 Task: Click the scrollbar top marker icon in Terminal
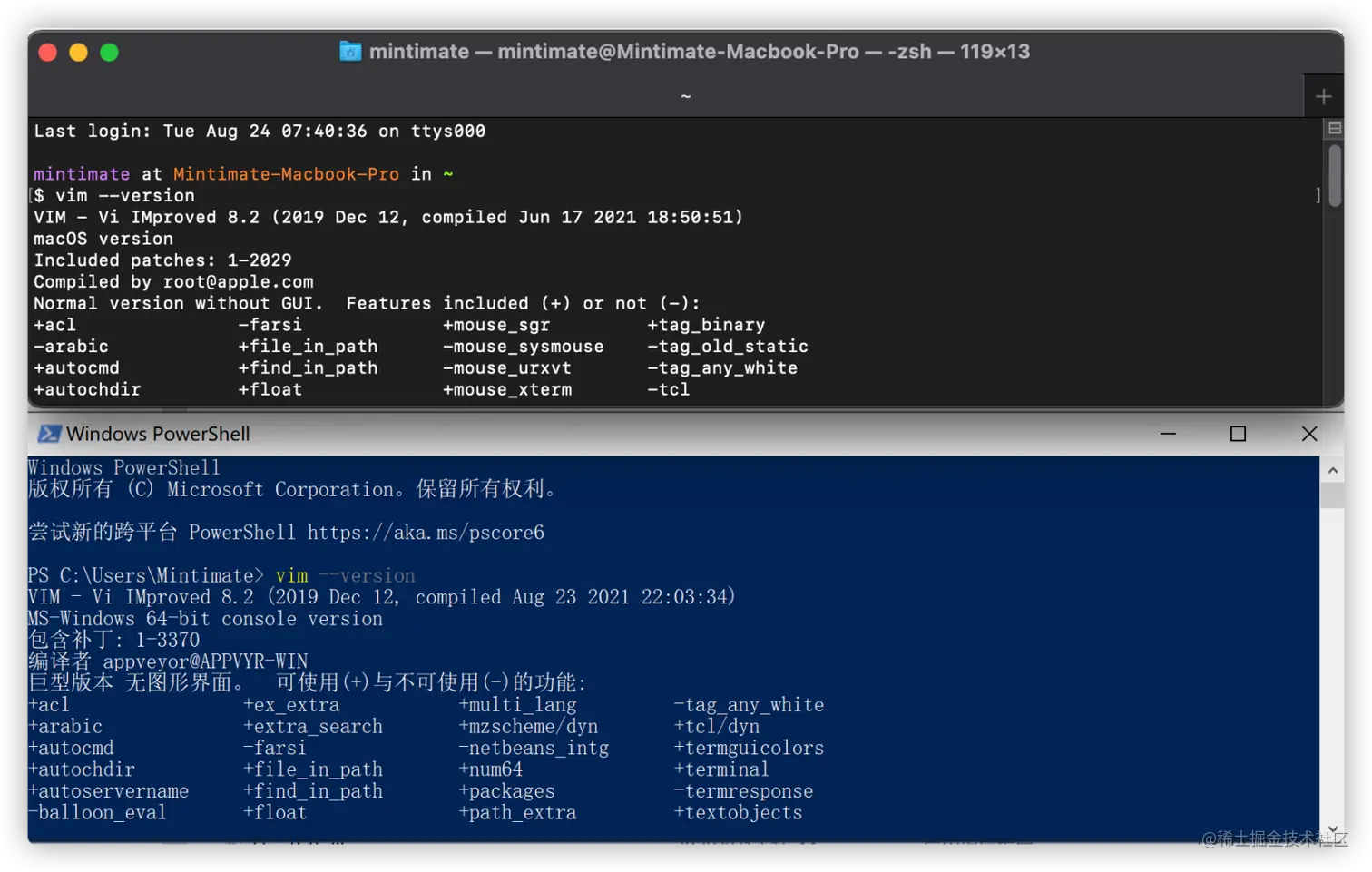click(x=1335, y=129)
